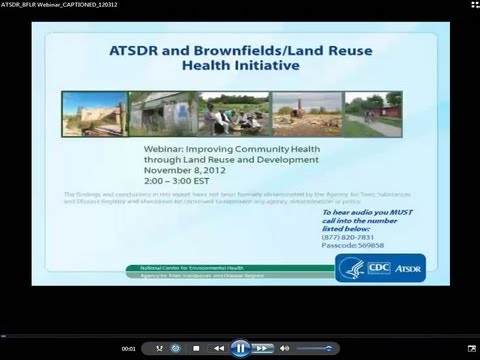This screenshot has width=480, height=360.
Task: Toggle shuffle mode in player controls
Action: (x=159, y=348)
